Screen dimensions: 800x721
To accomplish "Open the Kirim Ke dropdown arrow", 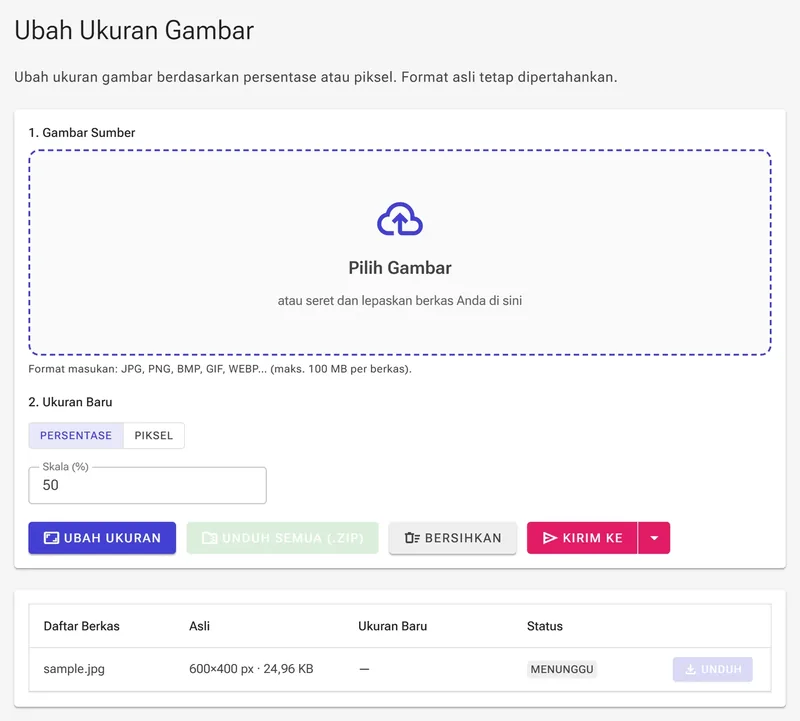I will [654, 538].
